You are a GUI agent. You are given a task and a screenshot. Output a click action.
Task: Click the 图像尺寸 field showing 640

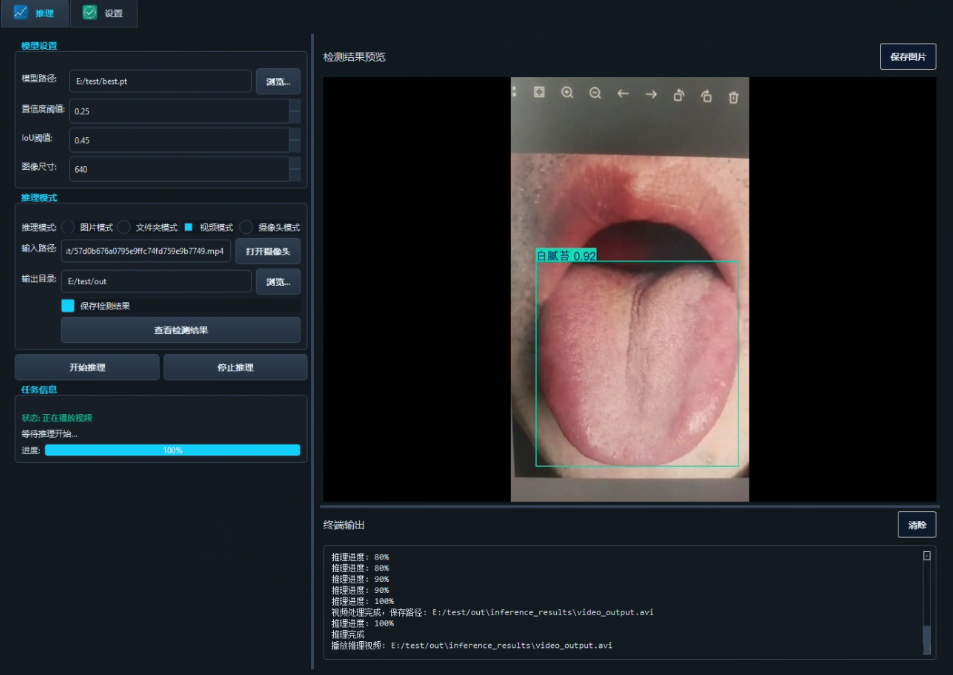(x=179, y=169)
